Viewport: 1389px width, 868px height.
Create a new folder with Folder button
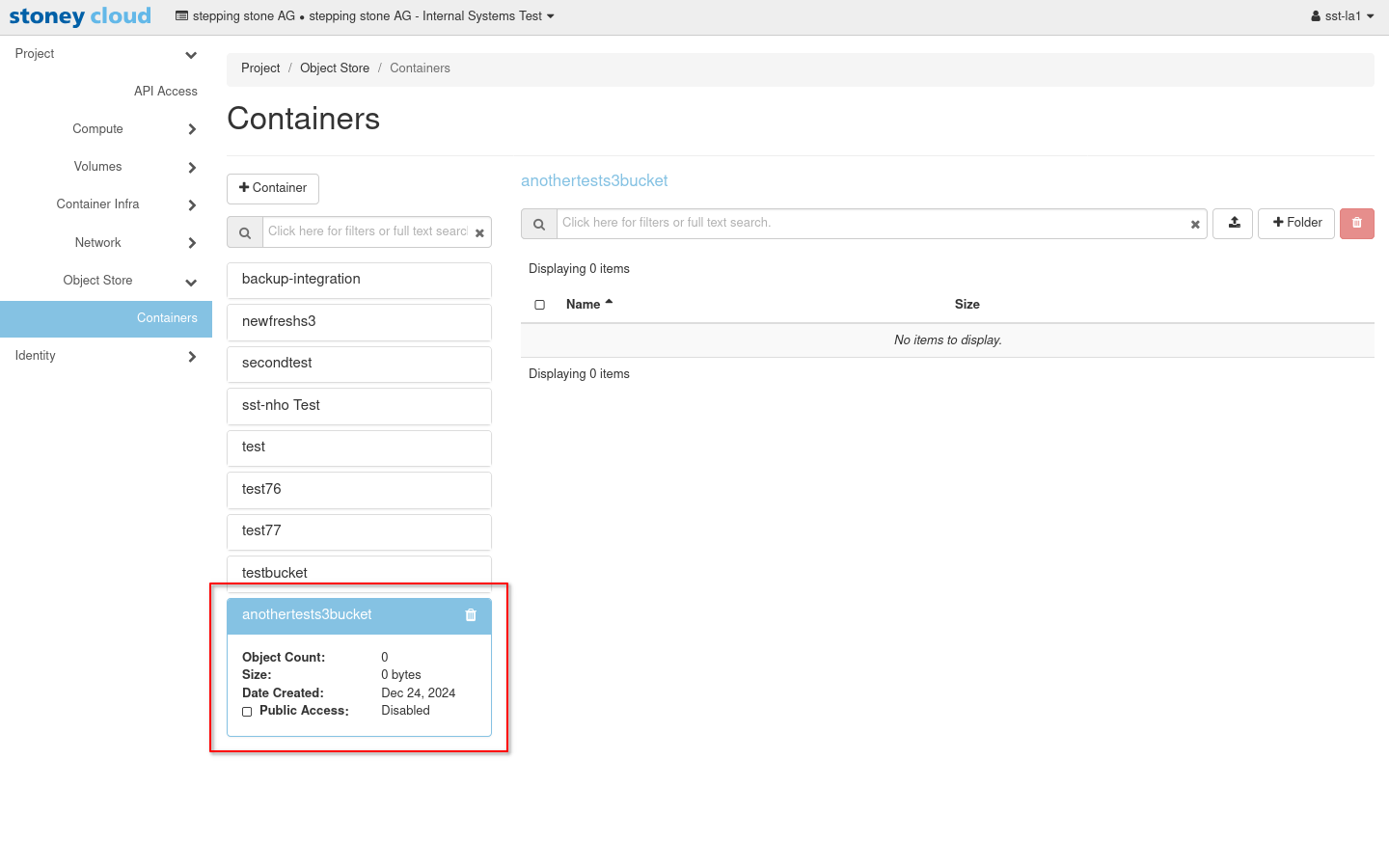[x=1296, y=223]
